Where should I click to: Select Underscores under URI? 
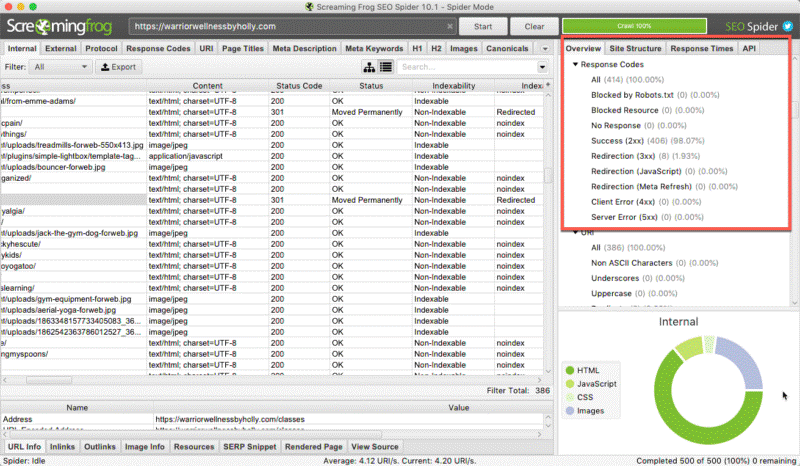coord(638,278)
